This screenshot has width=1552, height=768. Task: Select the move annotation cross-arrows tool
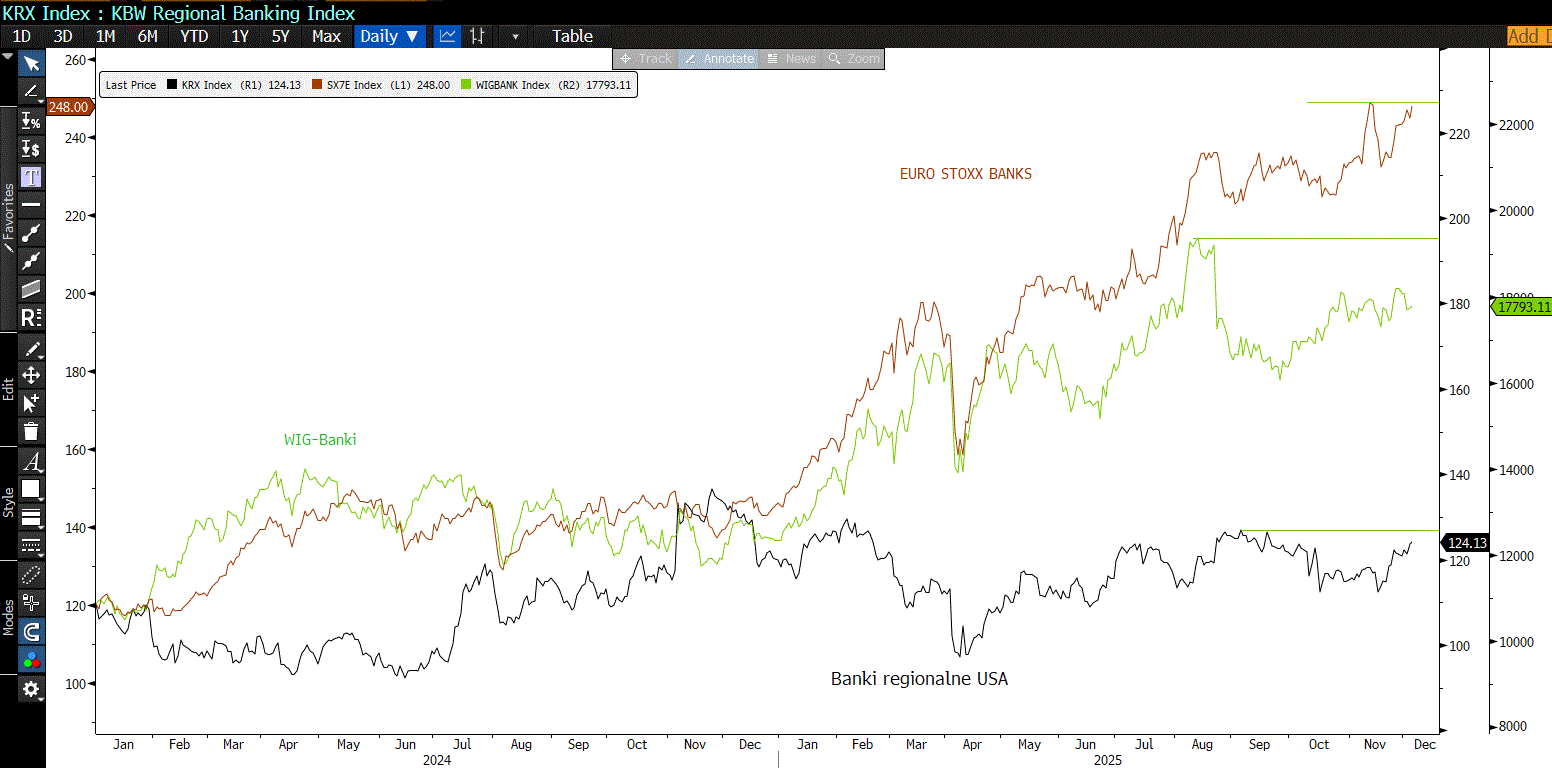31,375
